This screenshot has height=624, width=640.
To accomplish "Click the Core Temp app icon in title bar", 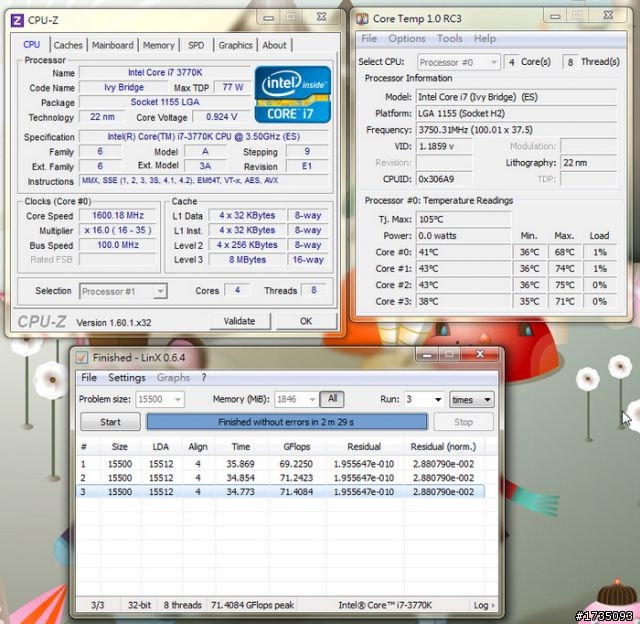I will pos(362,19).
